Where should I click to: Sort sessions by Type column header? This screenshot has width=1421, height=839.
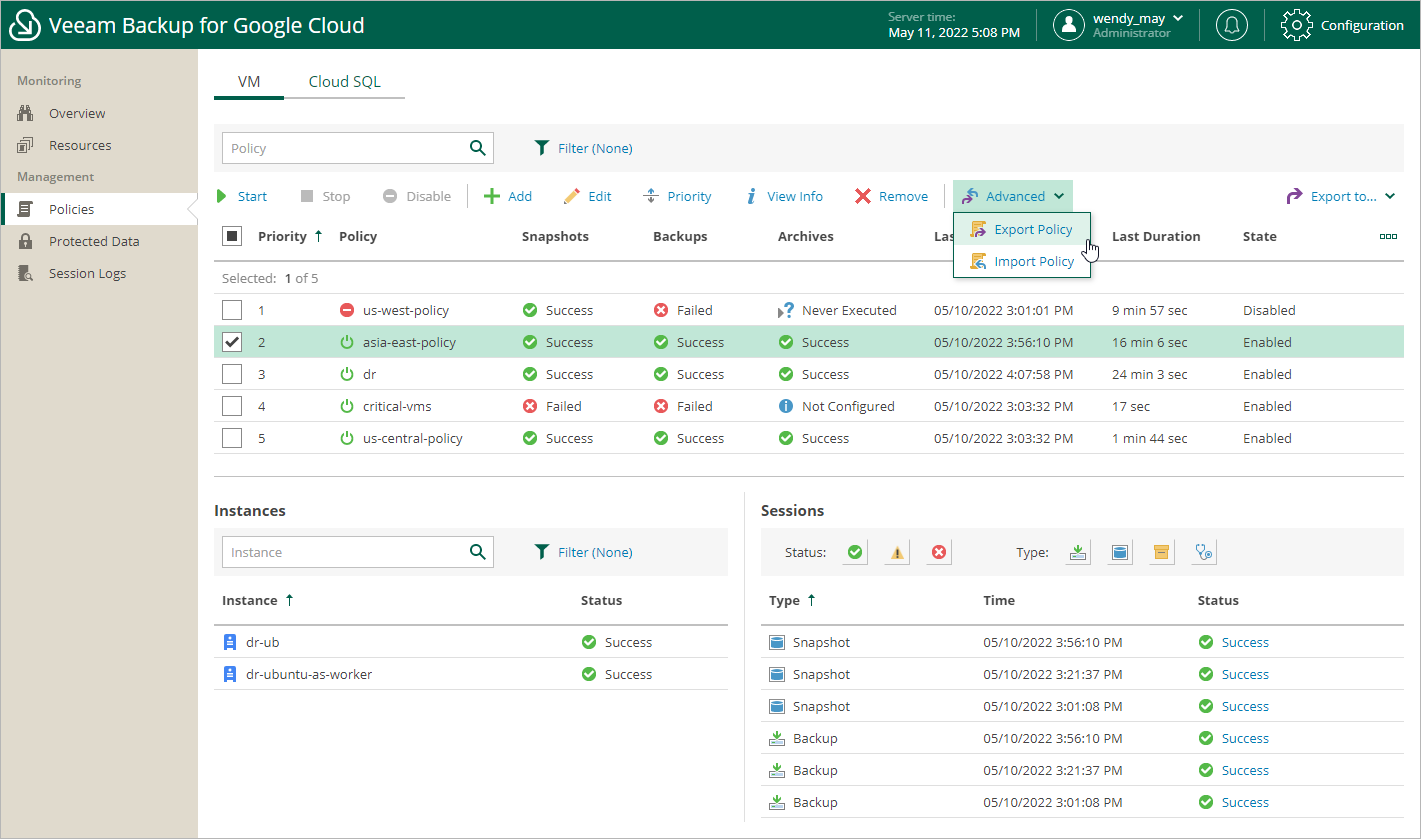pos(793,600)
